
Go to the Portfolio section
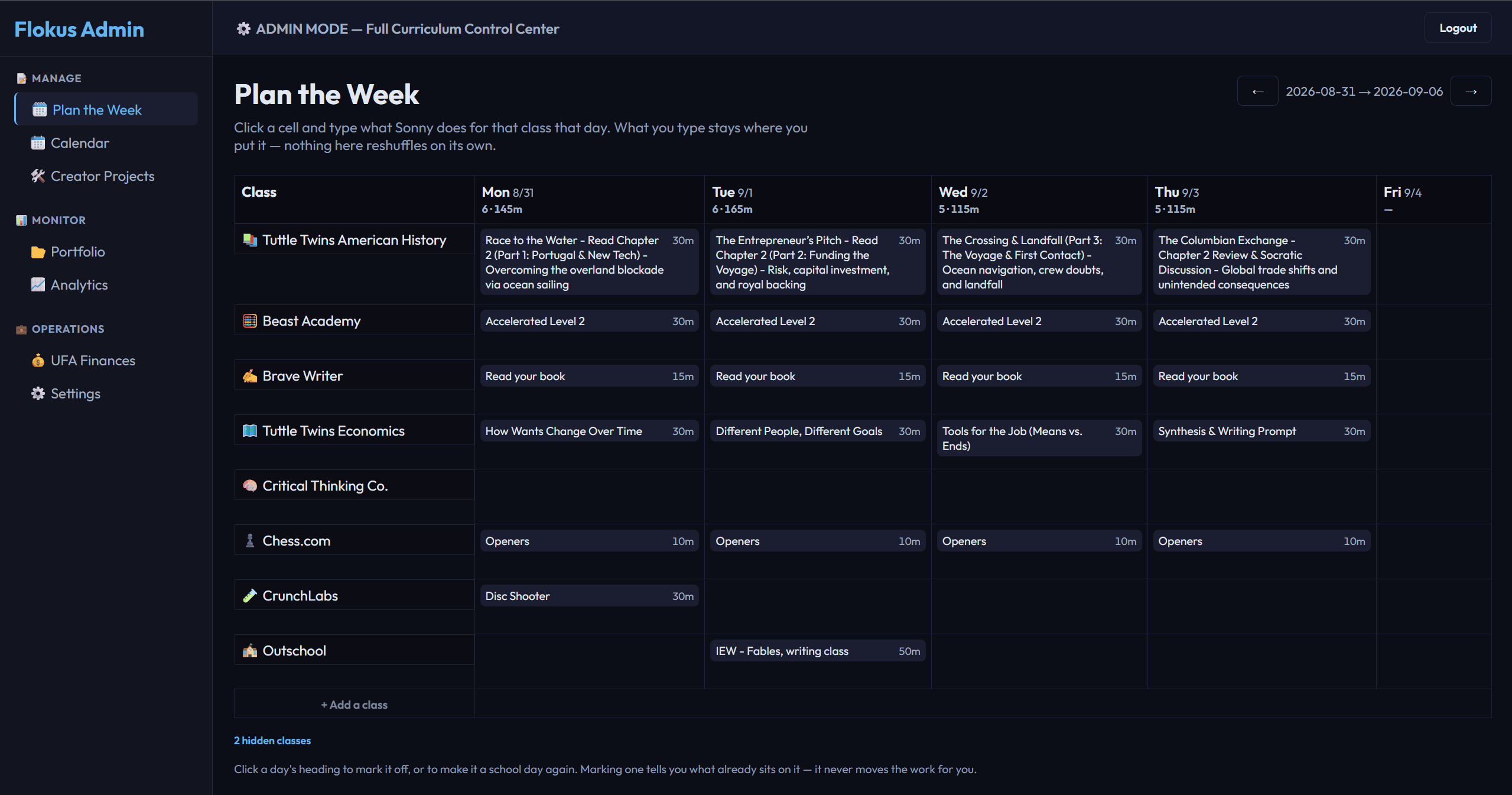106,251
